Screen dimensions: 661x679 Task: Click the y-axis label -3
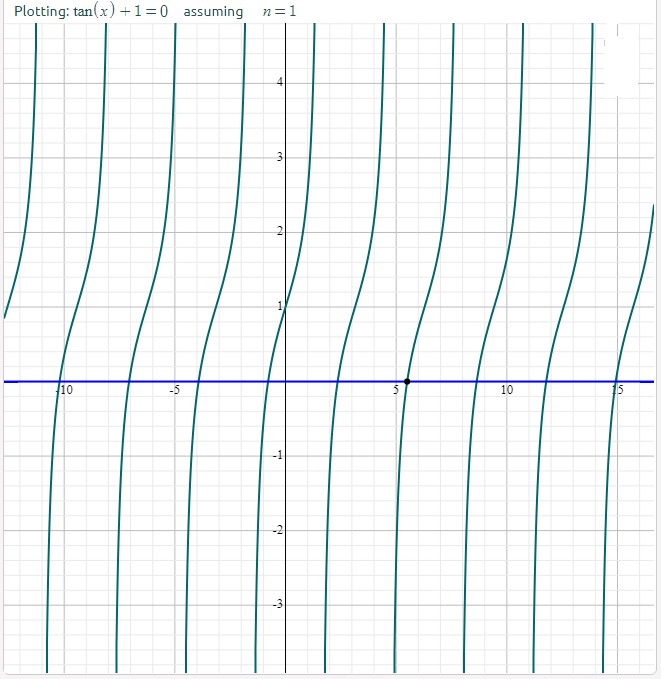pos(278,605)
